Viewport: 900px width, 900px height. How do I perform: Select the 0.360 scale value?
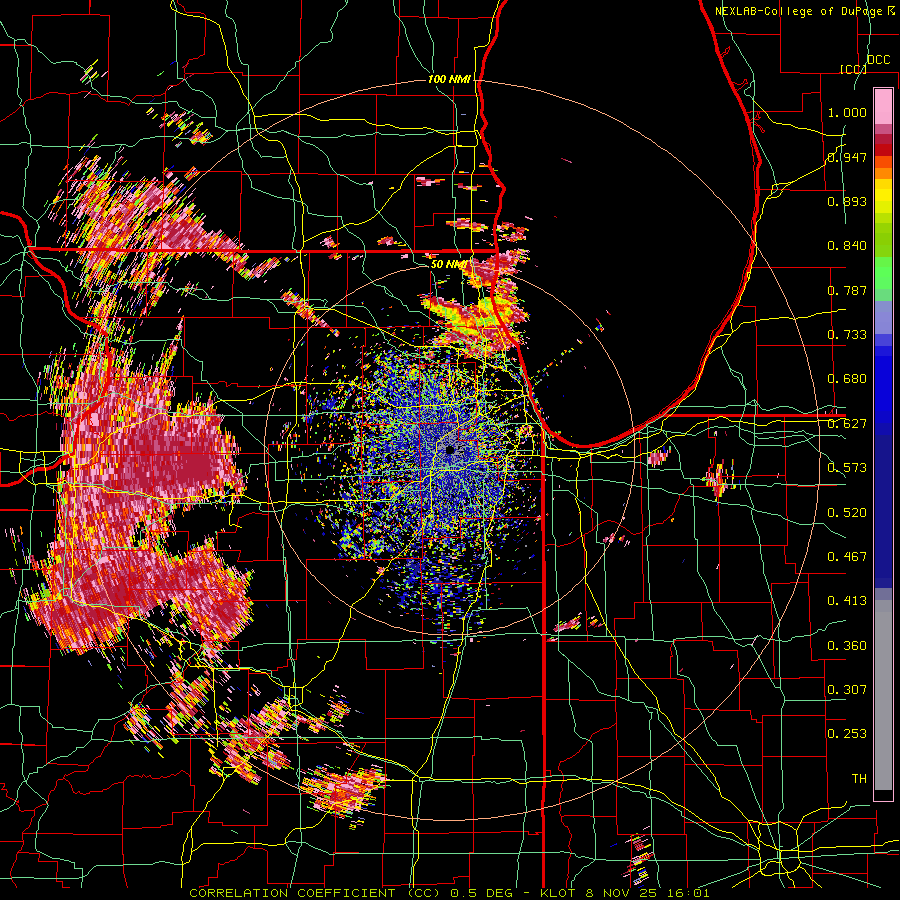pos(847,646)
